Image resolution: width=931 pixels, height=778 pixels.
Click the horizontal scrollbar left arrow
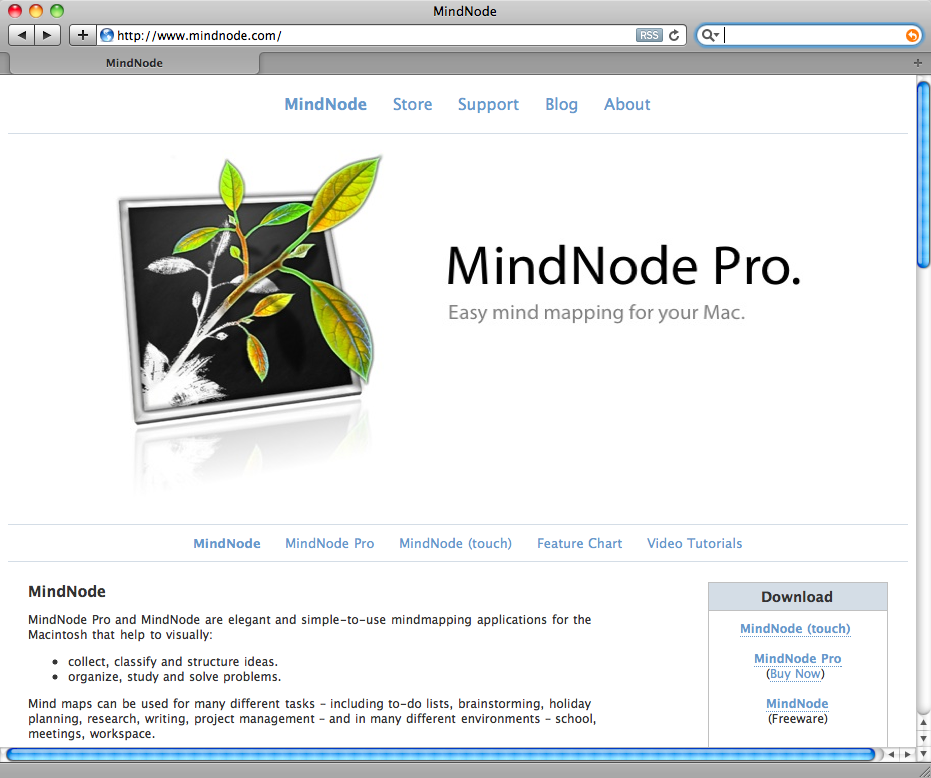(891, 754)
